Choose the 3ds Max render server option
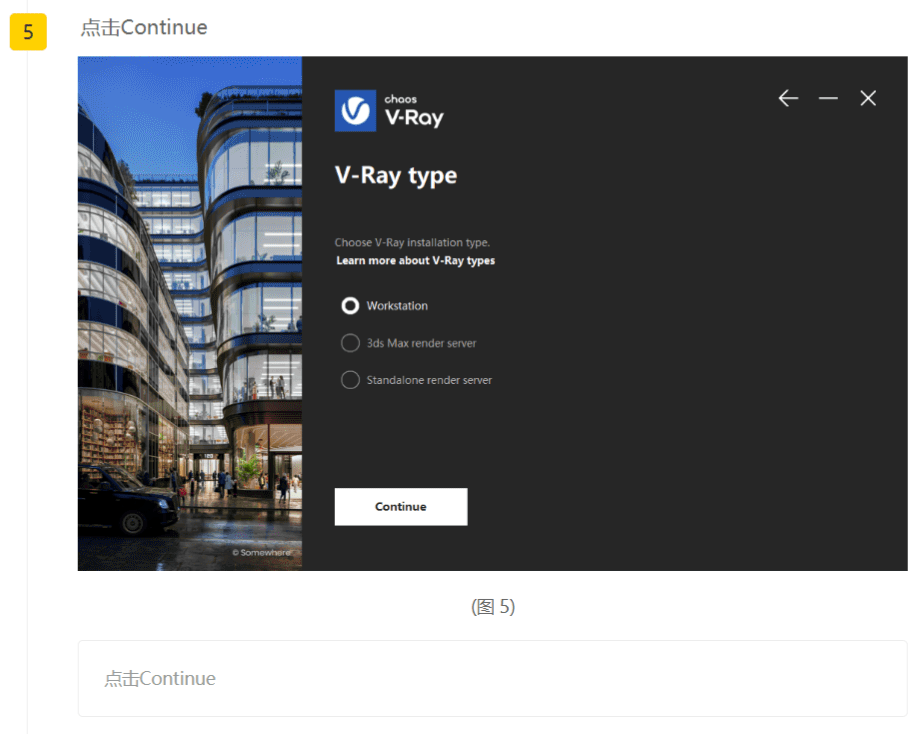The image size is (922, 734). click(x=350, y=343)
